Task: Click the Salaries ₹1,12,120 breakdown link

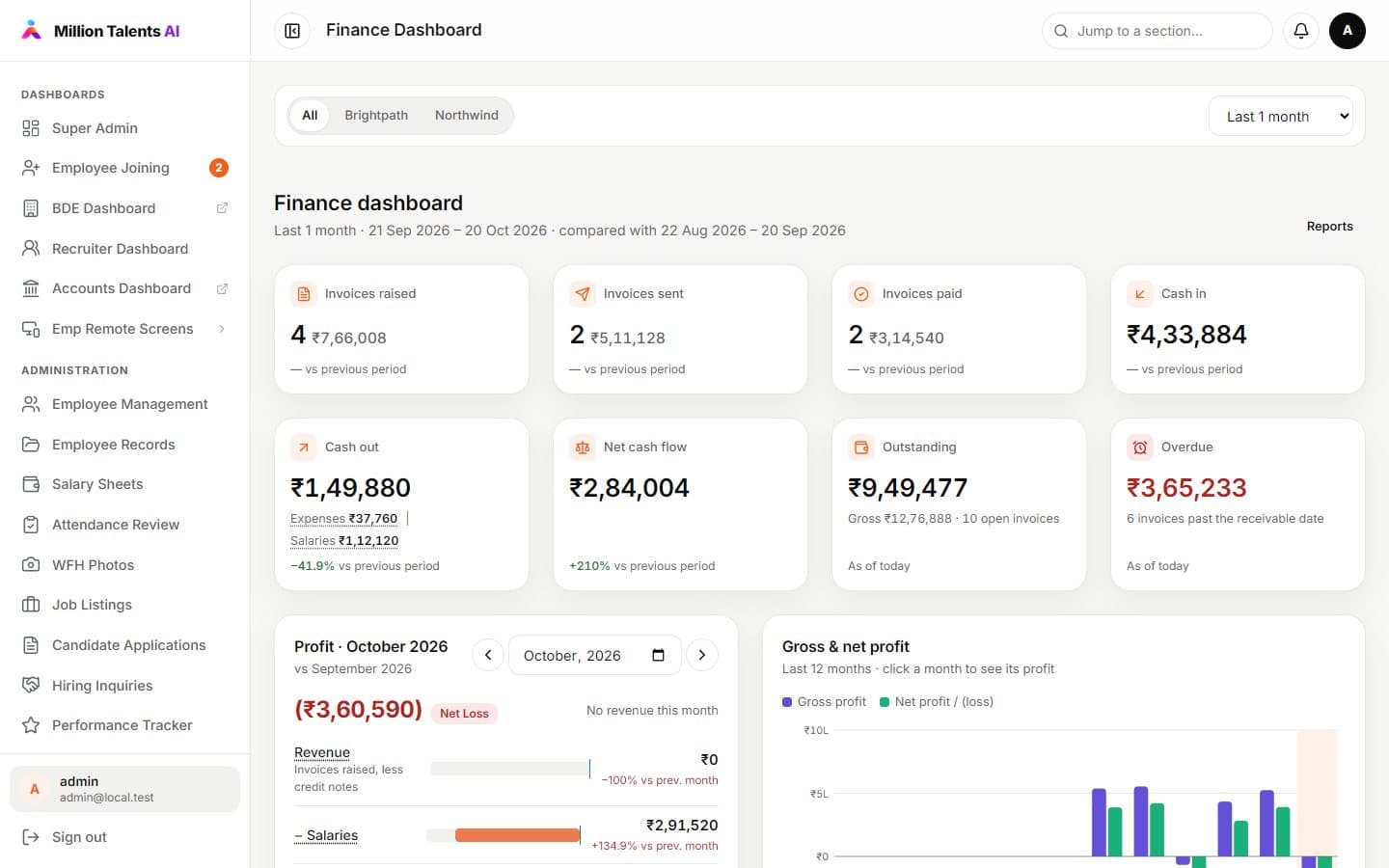Action: pos(344,541)
